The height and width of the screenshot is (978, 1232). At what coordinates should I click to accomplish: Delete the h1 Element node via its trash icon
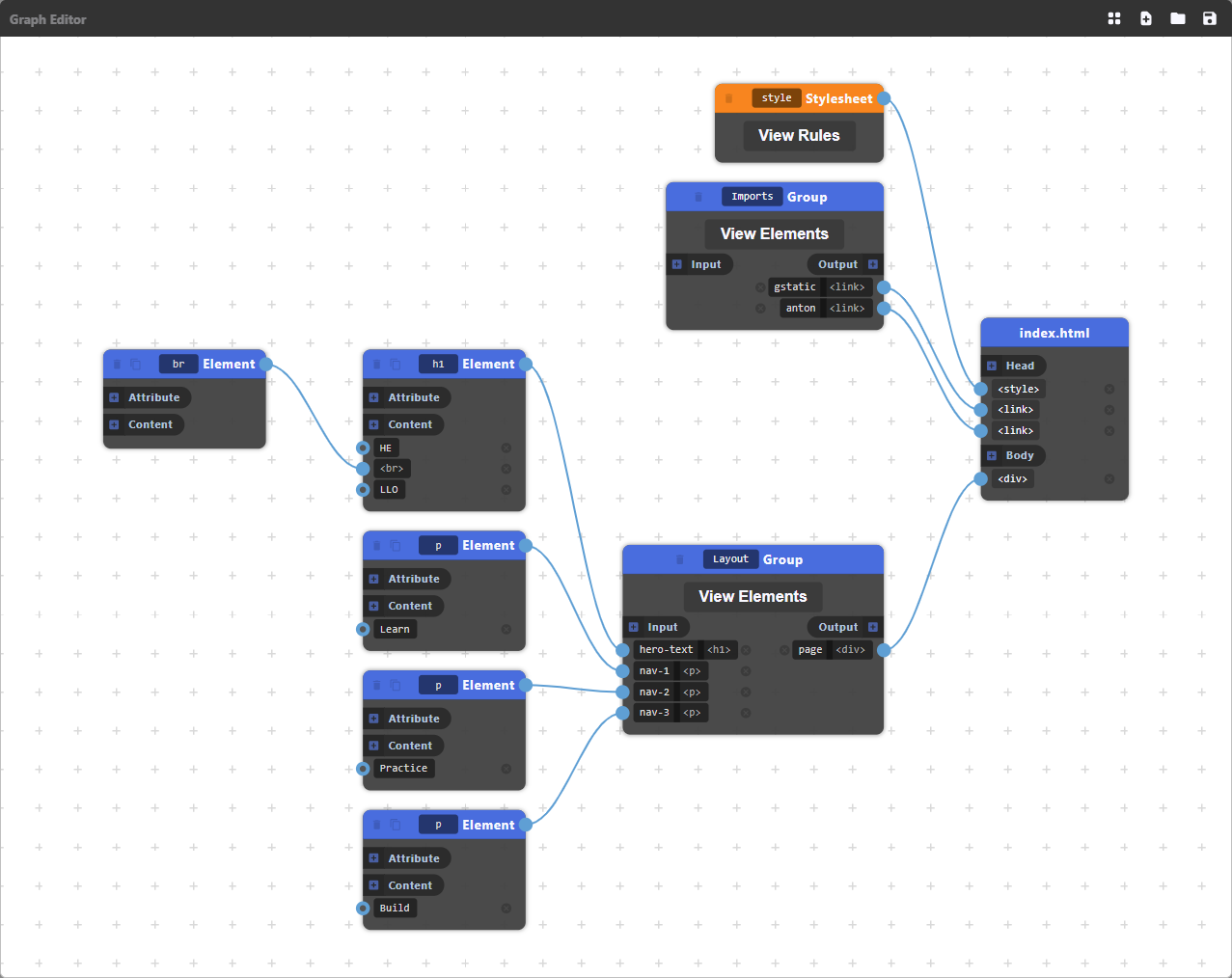pos(377,364)
